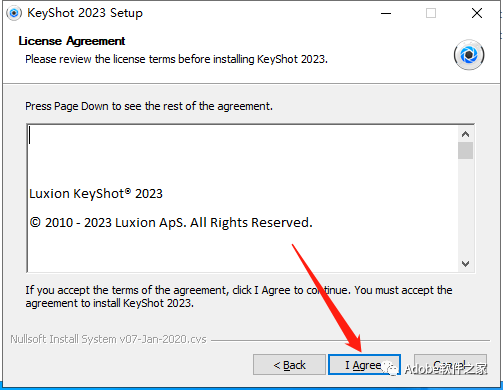Screen dimensions: 503x390
Task: Click the disabled maximize window button
Action: click(x=431, y=13)
